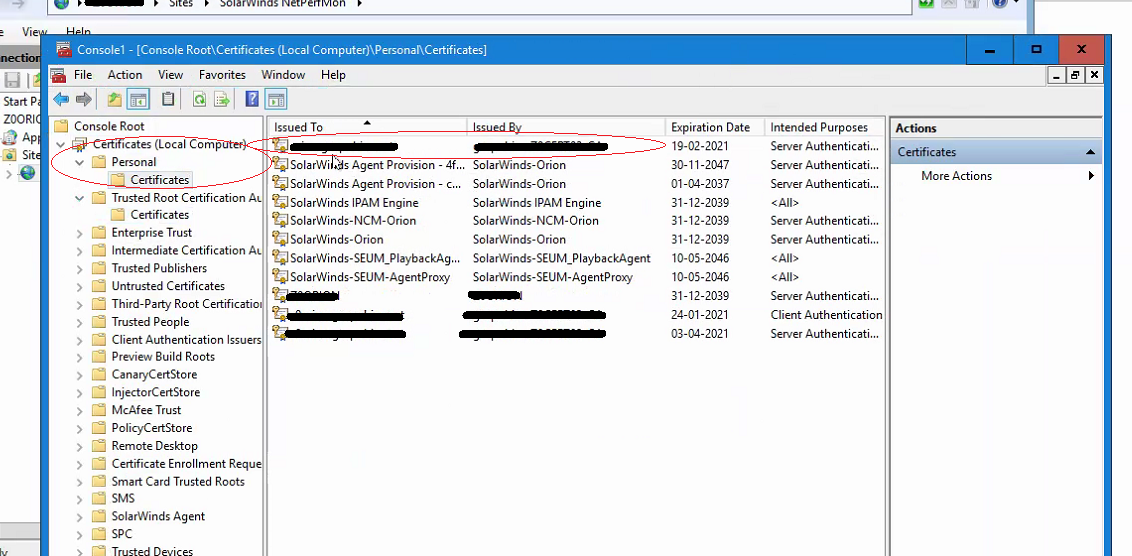The width and height of the screenshot is (1132, 556).
Task: Select SolarWinds IPAM Engine certificate icon
Action: click(280, 202)
